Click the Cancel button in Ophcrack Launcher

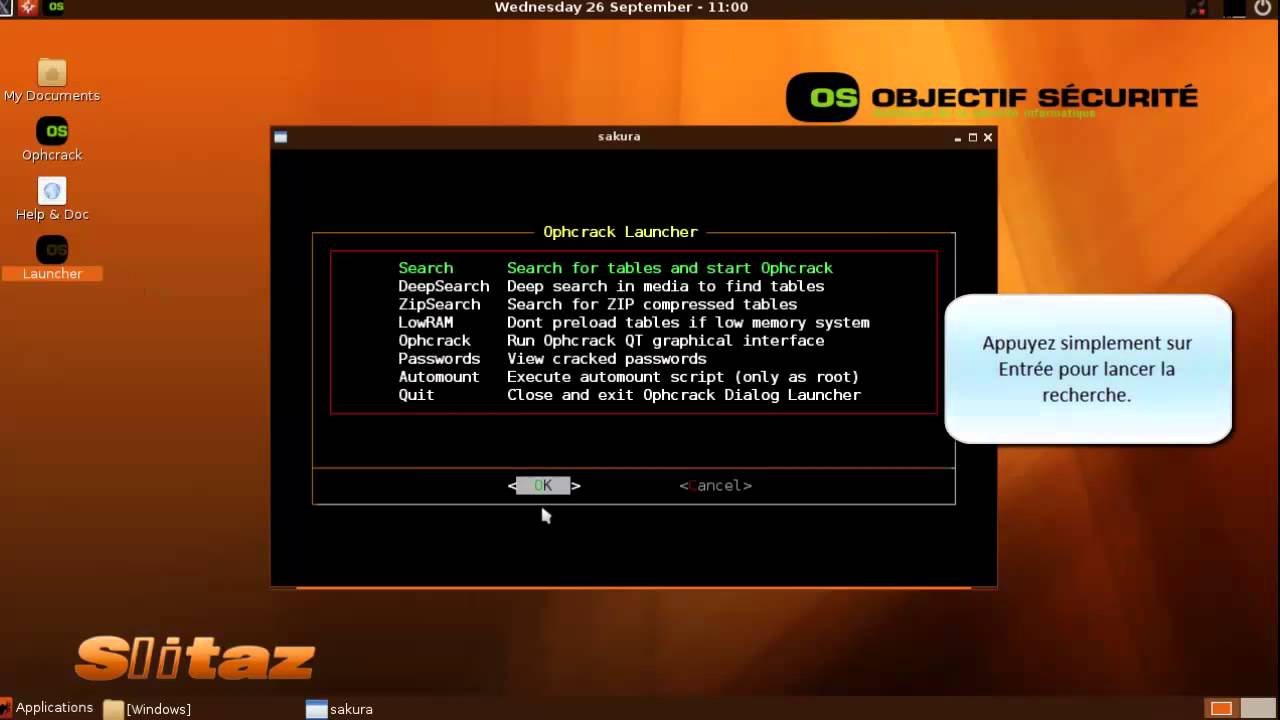(716, 486)
